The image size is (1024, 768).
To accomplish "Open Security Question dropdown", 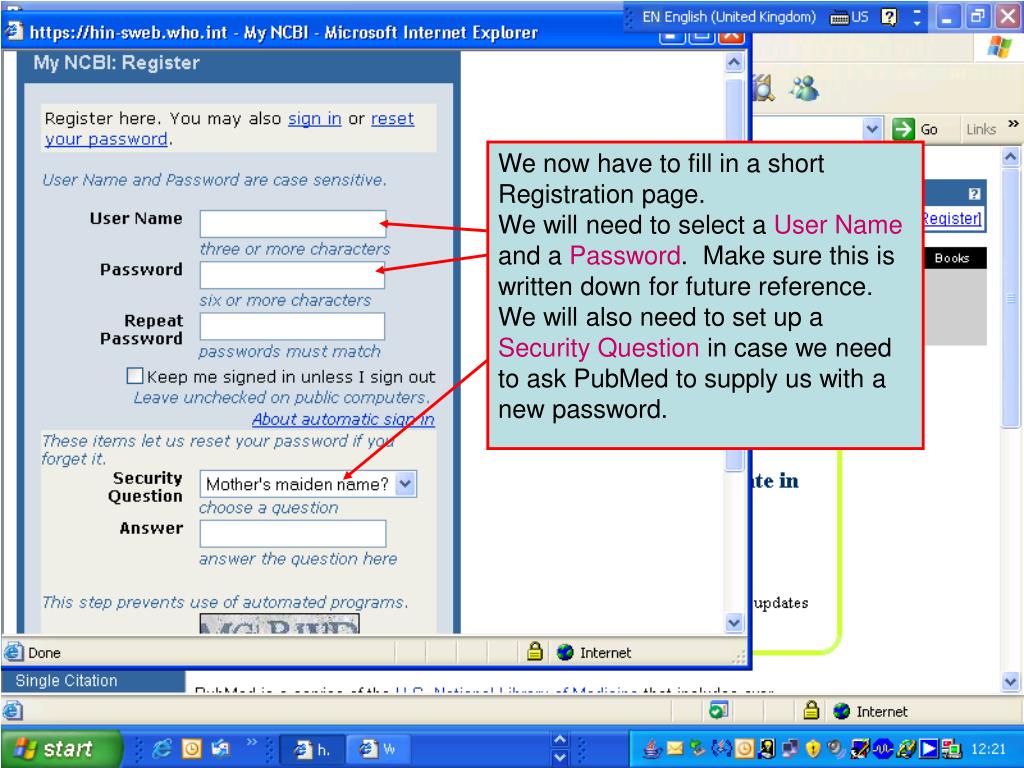I will click(x=405, y=484).
